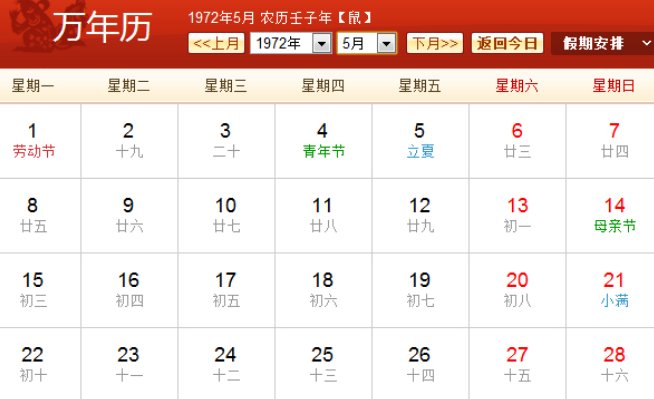The image size is (654, 399).
Task: Select Saturday May 13 初一
Action: pos(517,216)
